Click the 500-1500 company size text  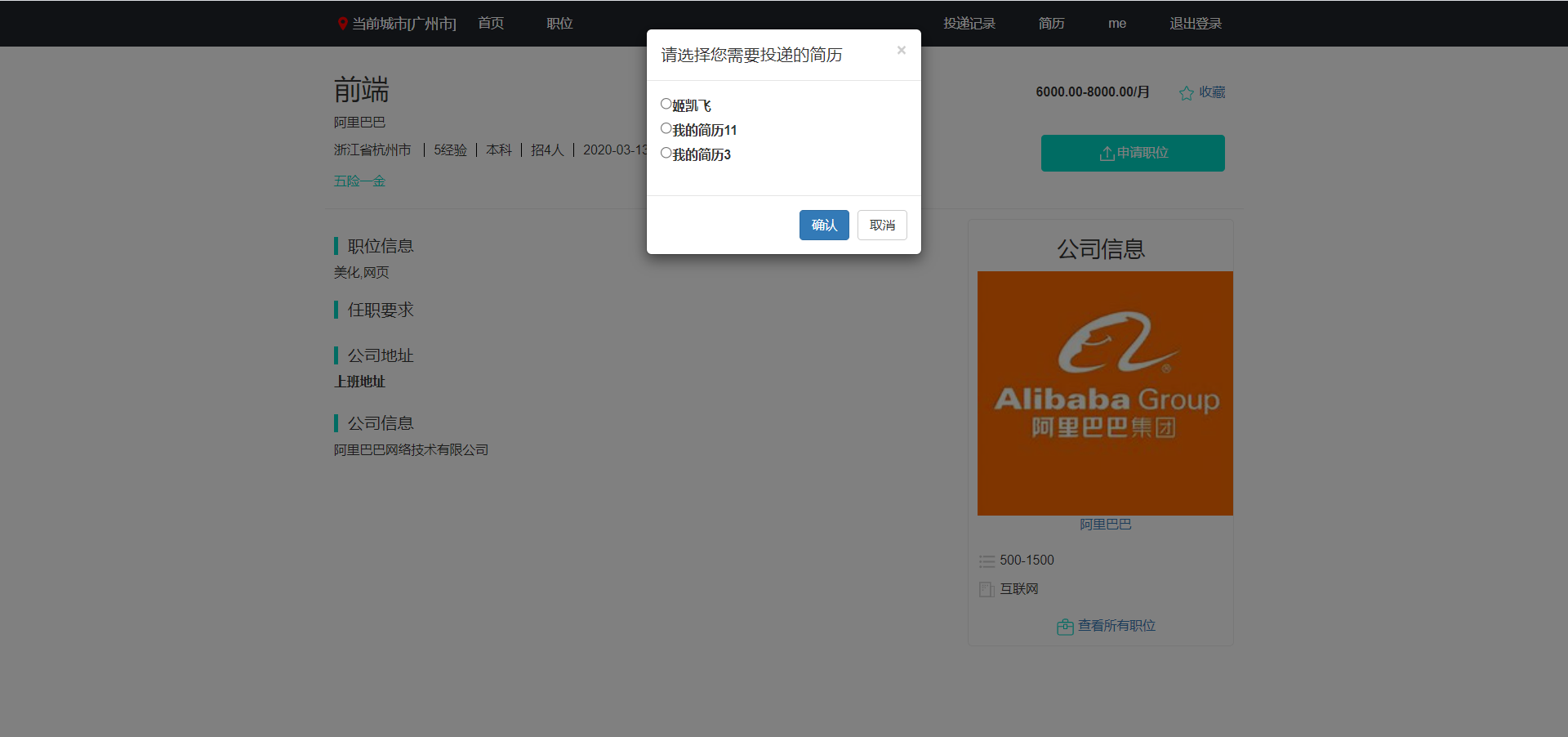pyautogui.click(x=1027, y=561)
